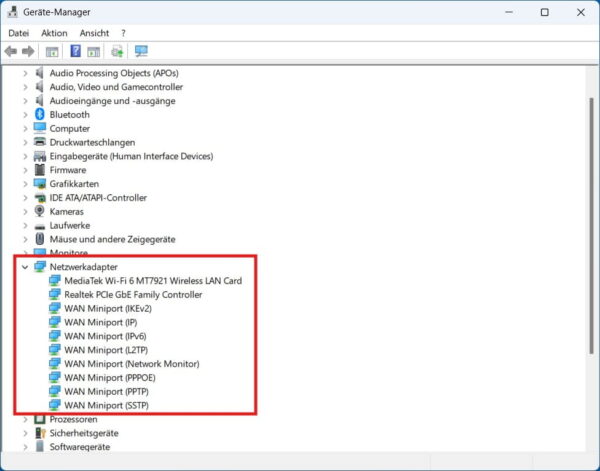600x471 pixels.
Task: Select WAN Miniport (IPv6)
Action: coord(105,336)
